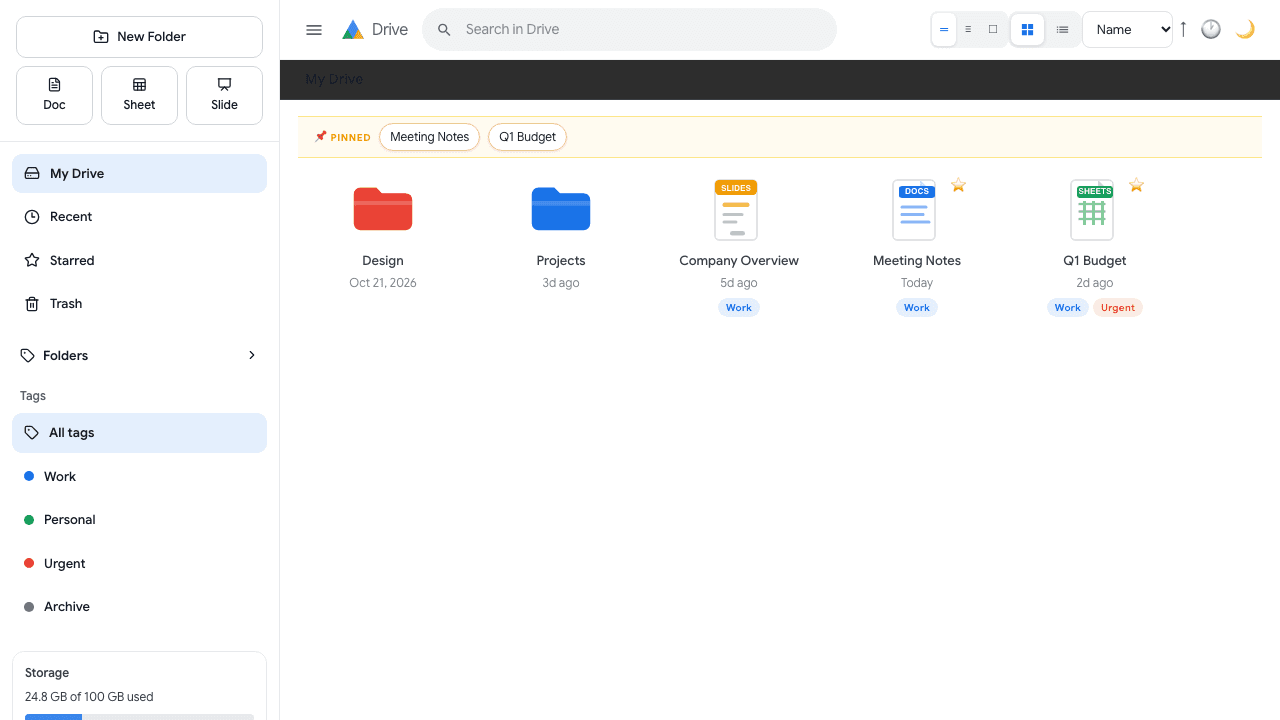
Task: Click the Urgent tag on Q1 Budget card
Action: [x=1118, y=308]
